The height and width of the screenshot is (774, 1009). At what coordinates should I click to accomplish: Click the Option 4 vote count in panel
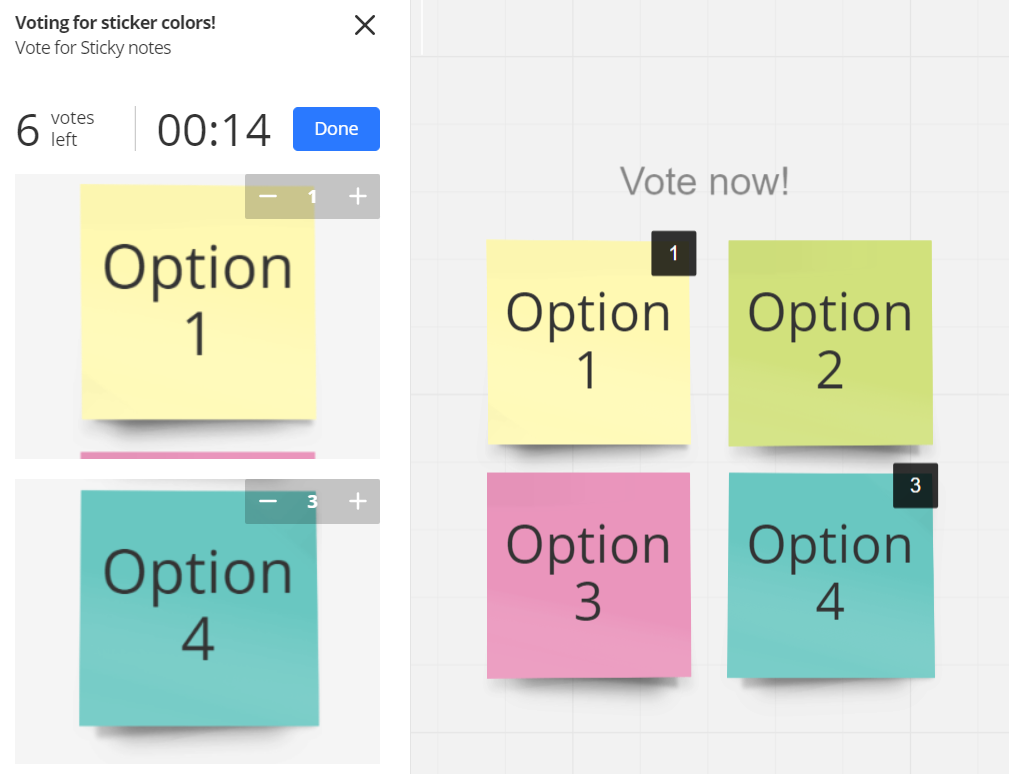312,501
